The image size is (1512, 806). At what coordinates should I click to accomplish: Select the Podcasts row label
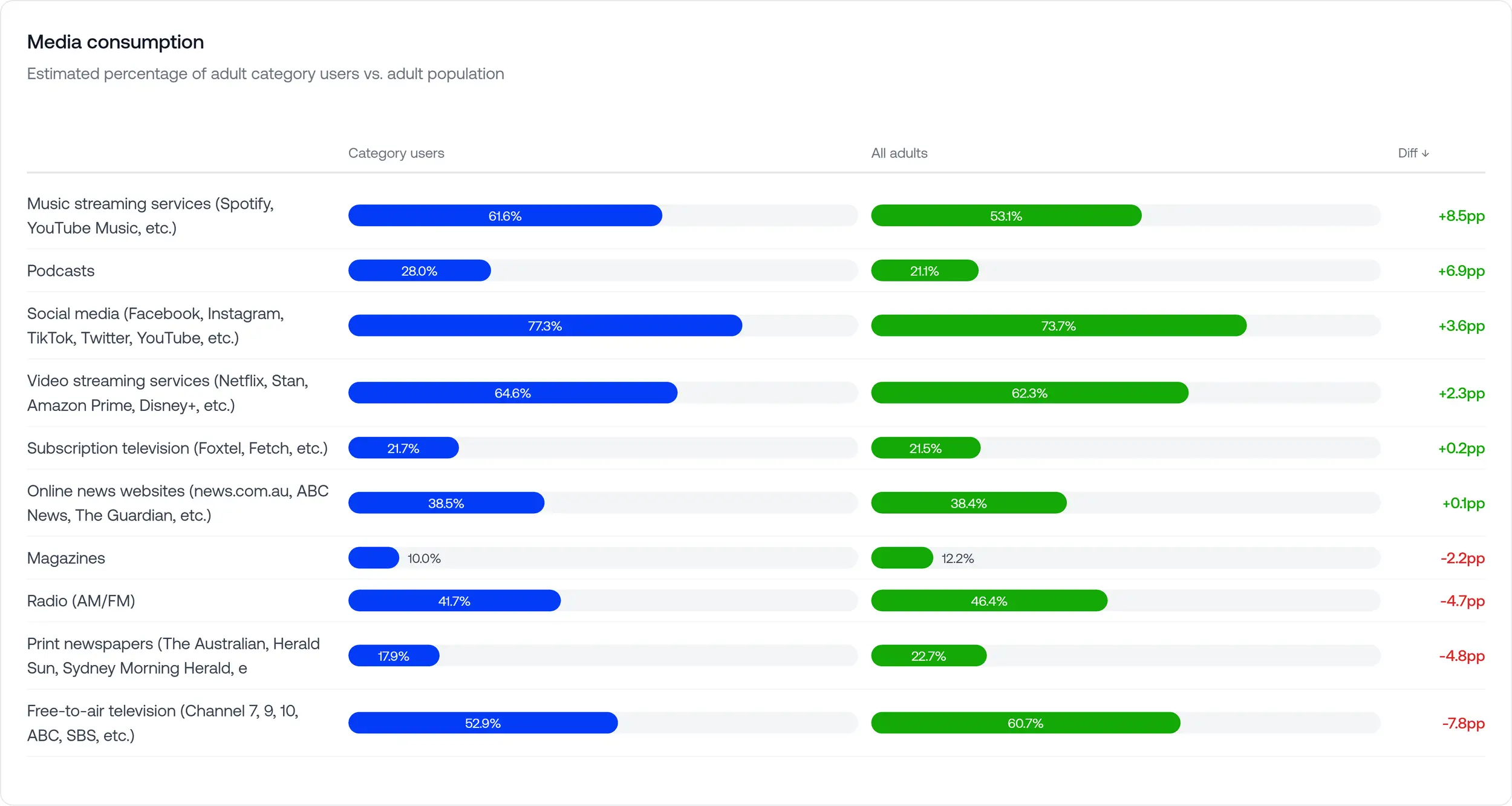[61, 271]
